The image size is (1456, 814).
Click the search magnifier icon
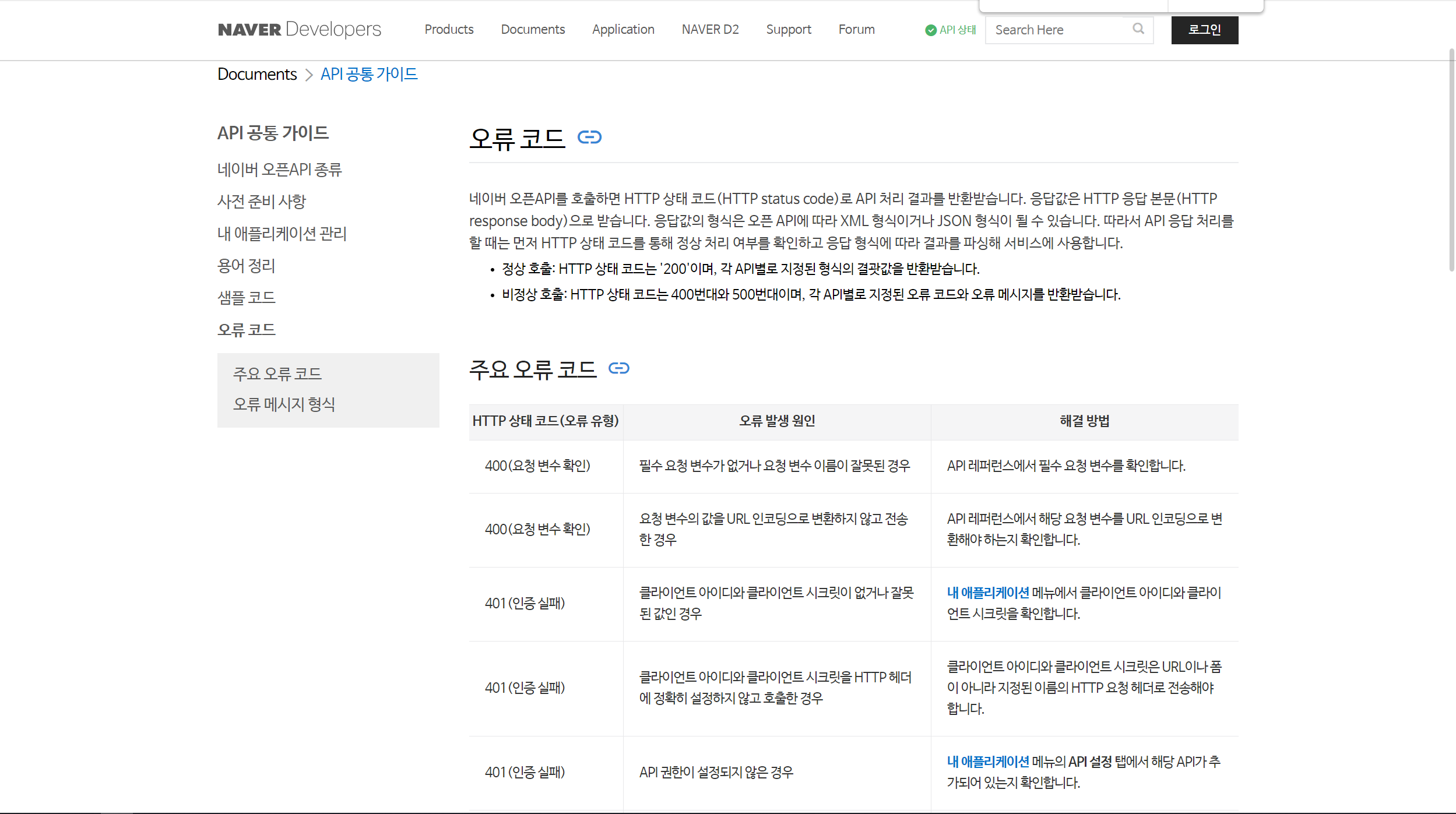pyautogui.click(x=1138, y=29)
